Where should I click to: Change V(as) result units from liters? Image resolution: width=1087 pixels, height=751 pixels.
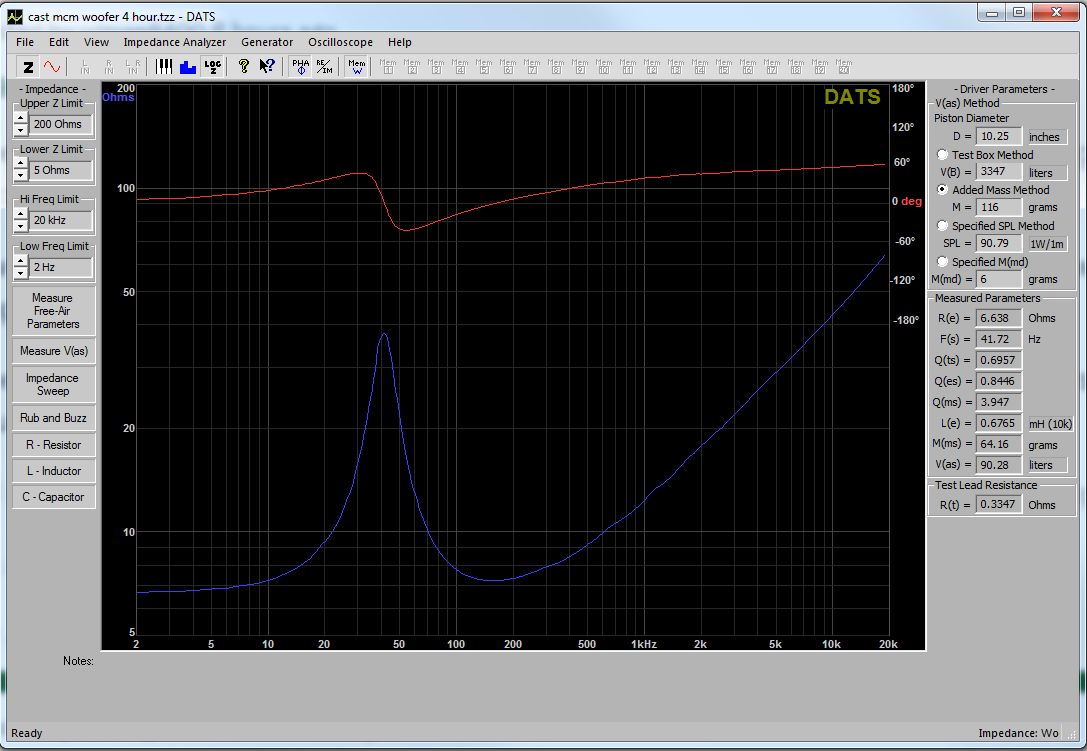(1046, 465)
